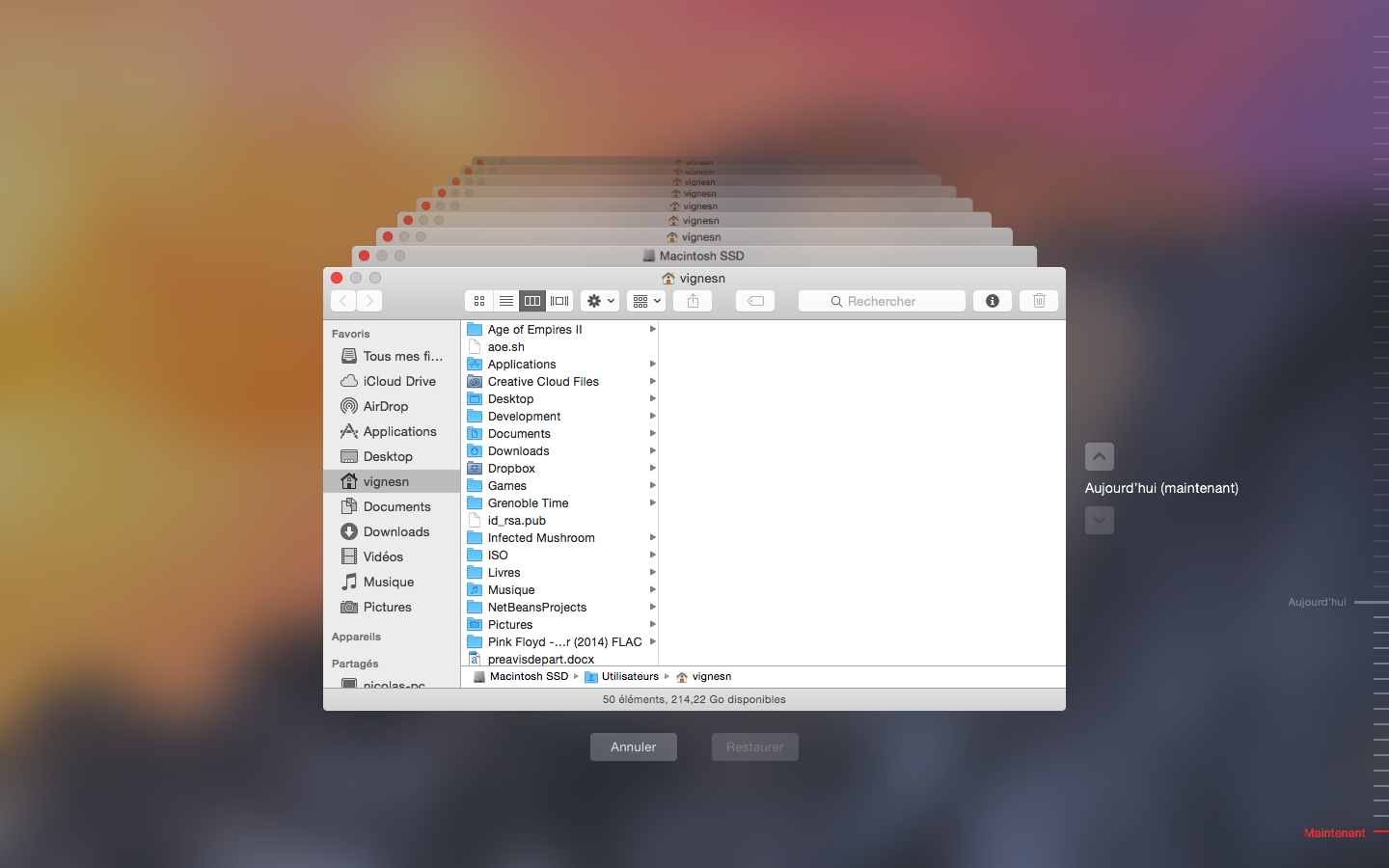The image size is (1389, 868).
Task: Click the Restaurer button
Action: (755, 746)
